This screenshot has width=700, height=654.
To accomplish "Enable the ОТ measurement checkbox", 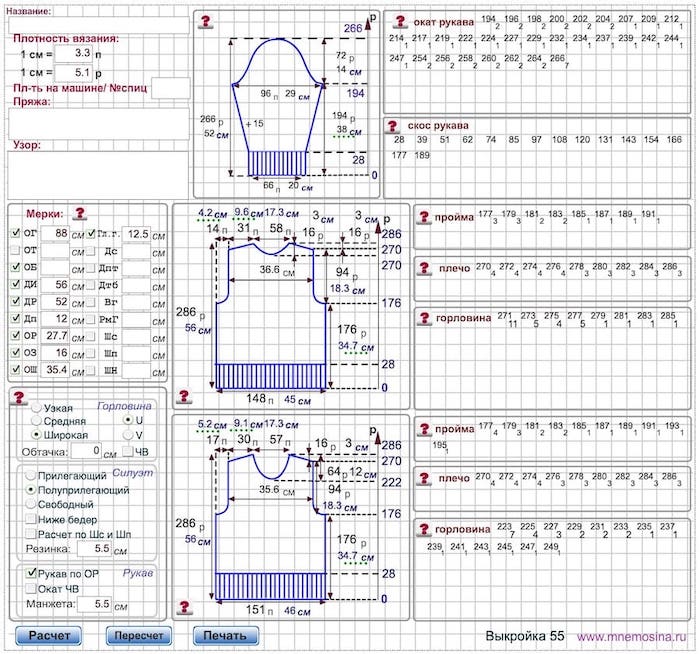I will pyautogui.click(x=16, y=250).
